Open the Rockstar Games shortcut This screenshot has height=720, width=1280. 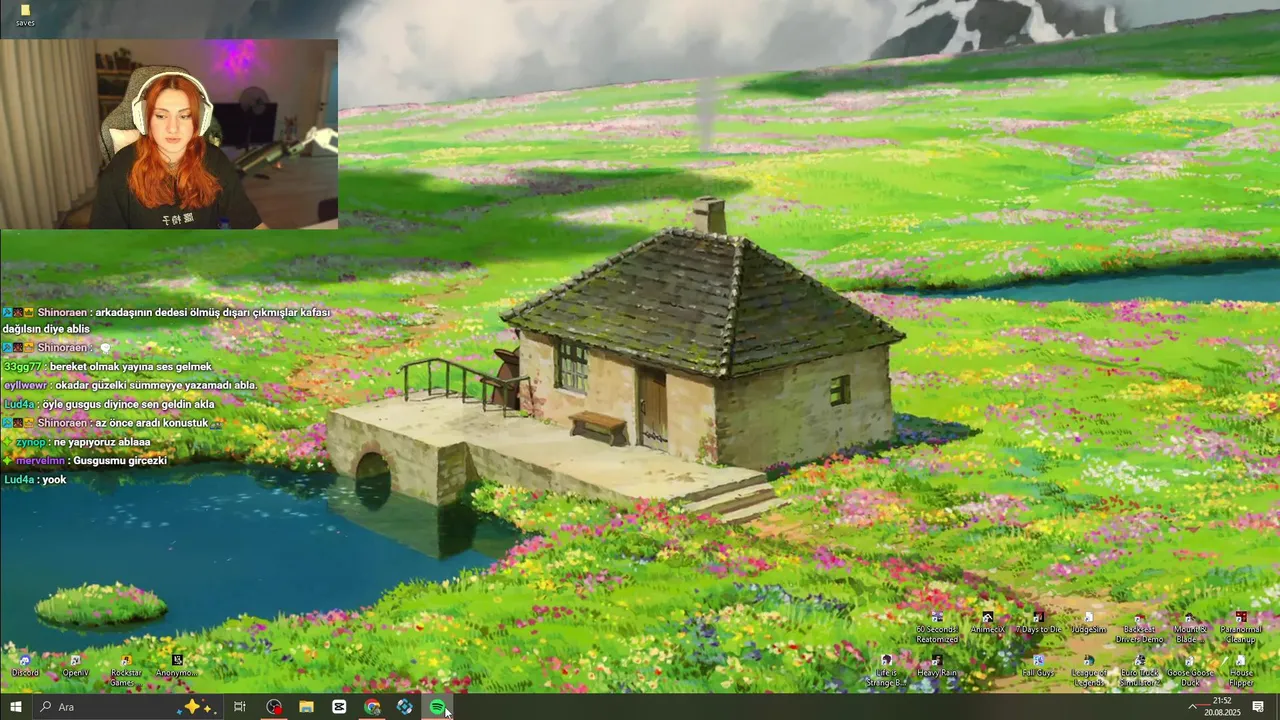click(126, 671)
